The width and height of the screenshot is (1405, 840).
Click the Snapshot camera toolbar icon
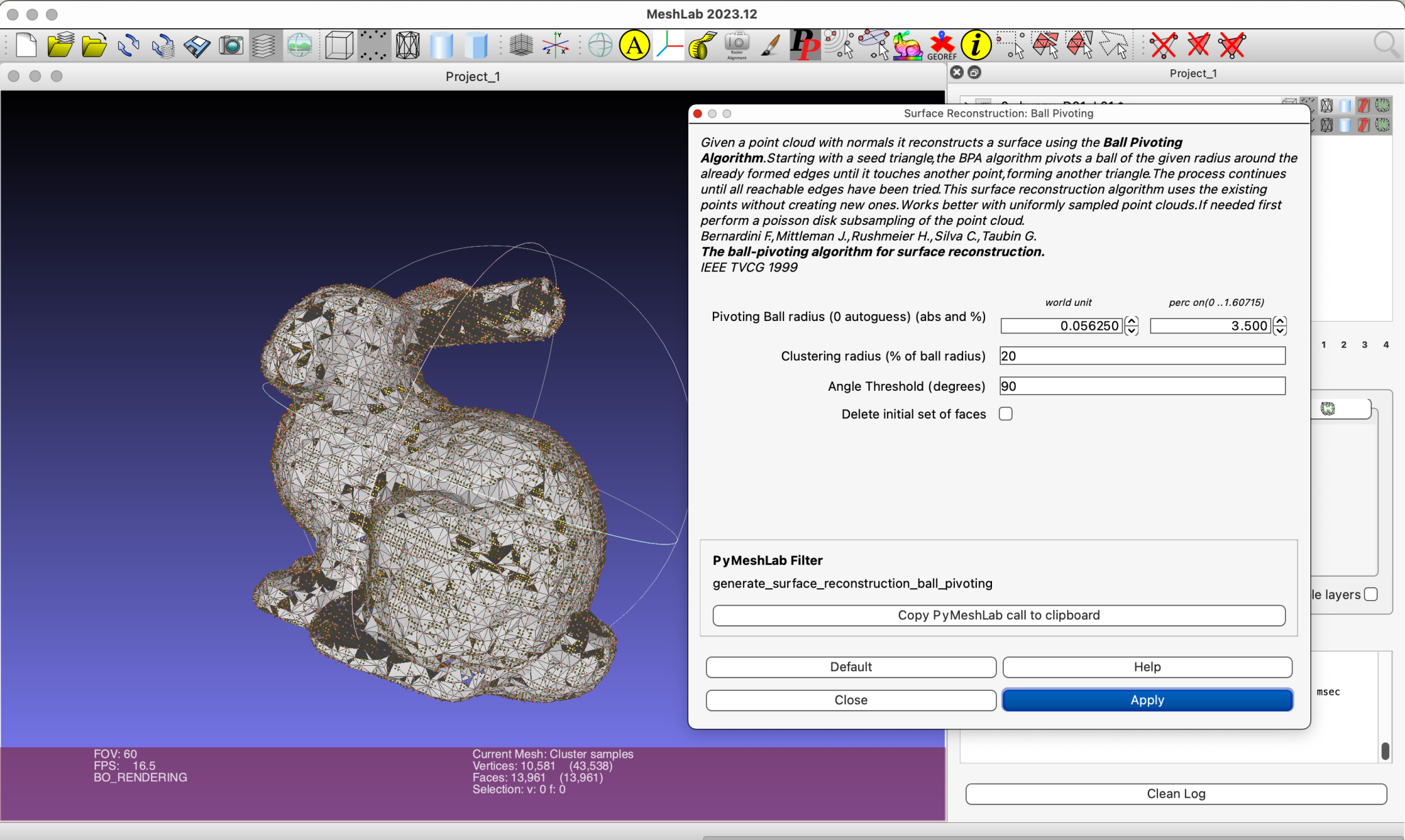(231, 46)
